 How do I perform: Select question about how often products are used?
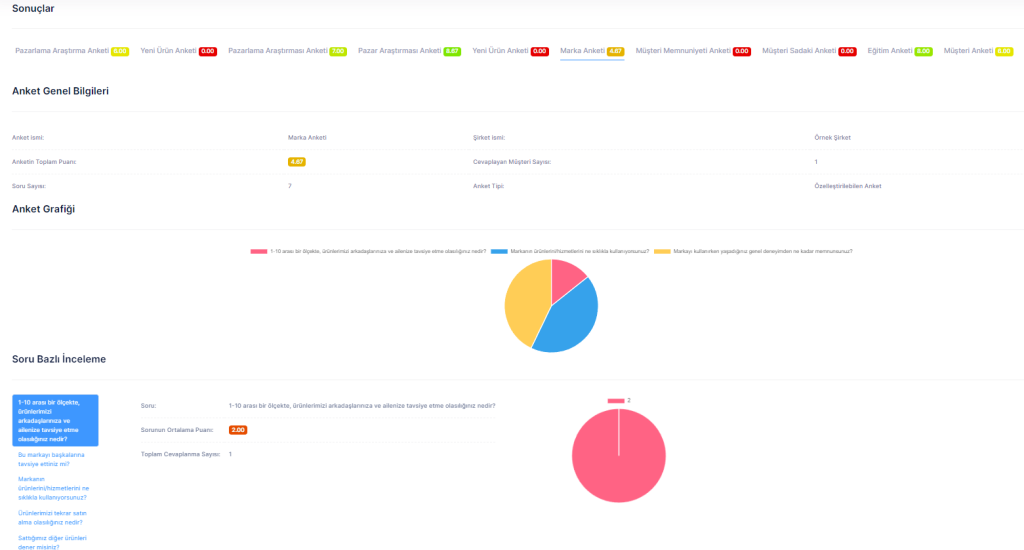click(x=54, y=489)
